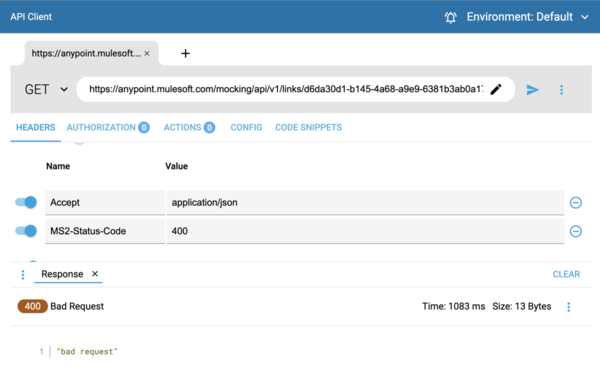Open response options menu beside Size

[569, 307]
